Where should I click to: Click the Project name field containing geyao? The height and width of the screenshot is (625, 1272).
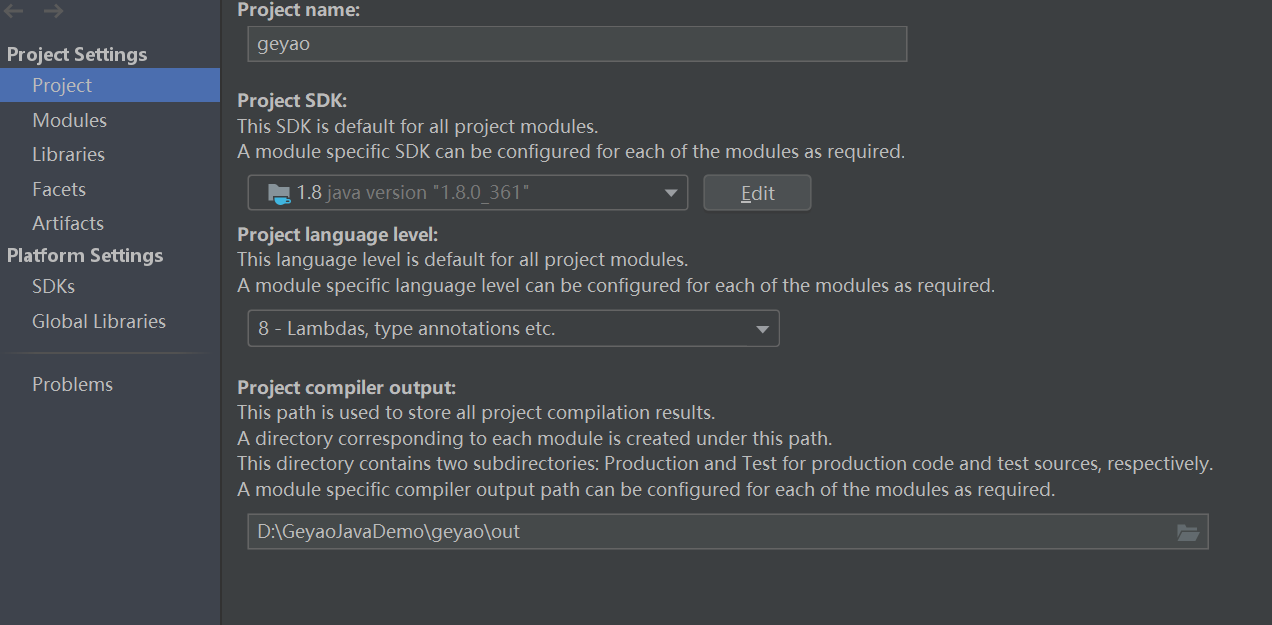tap(577, 44)
